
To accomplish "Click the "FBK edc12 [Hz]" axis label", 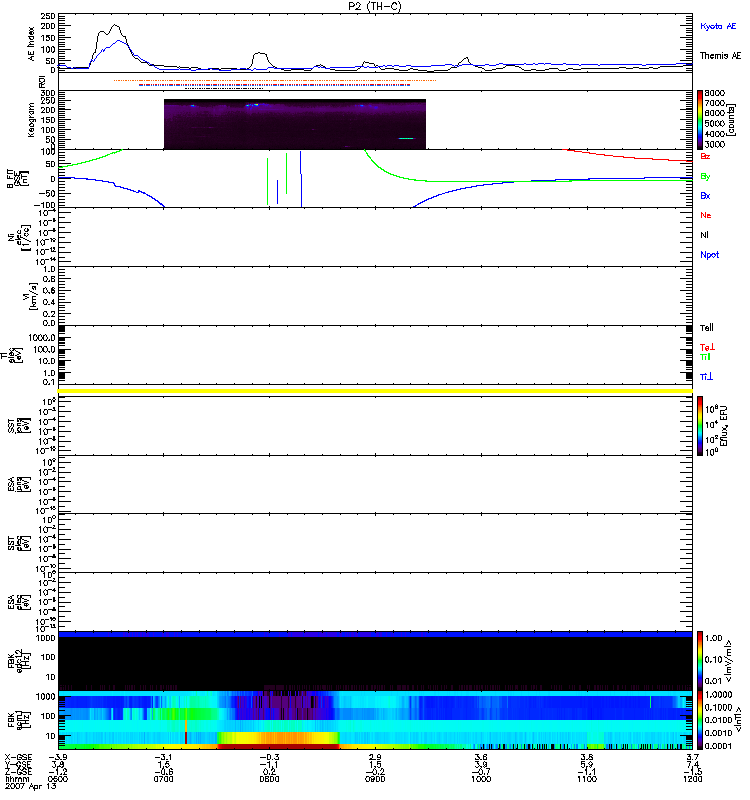I will click(19, 661).
